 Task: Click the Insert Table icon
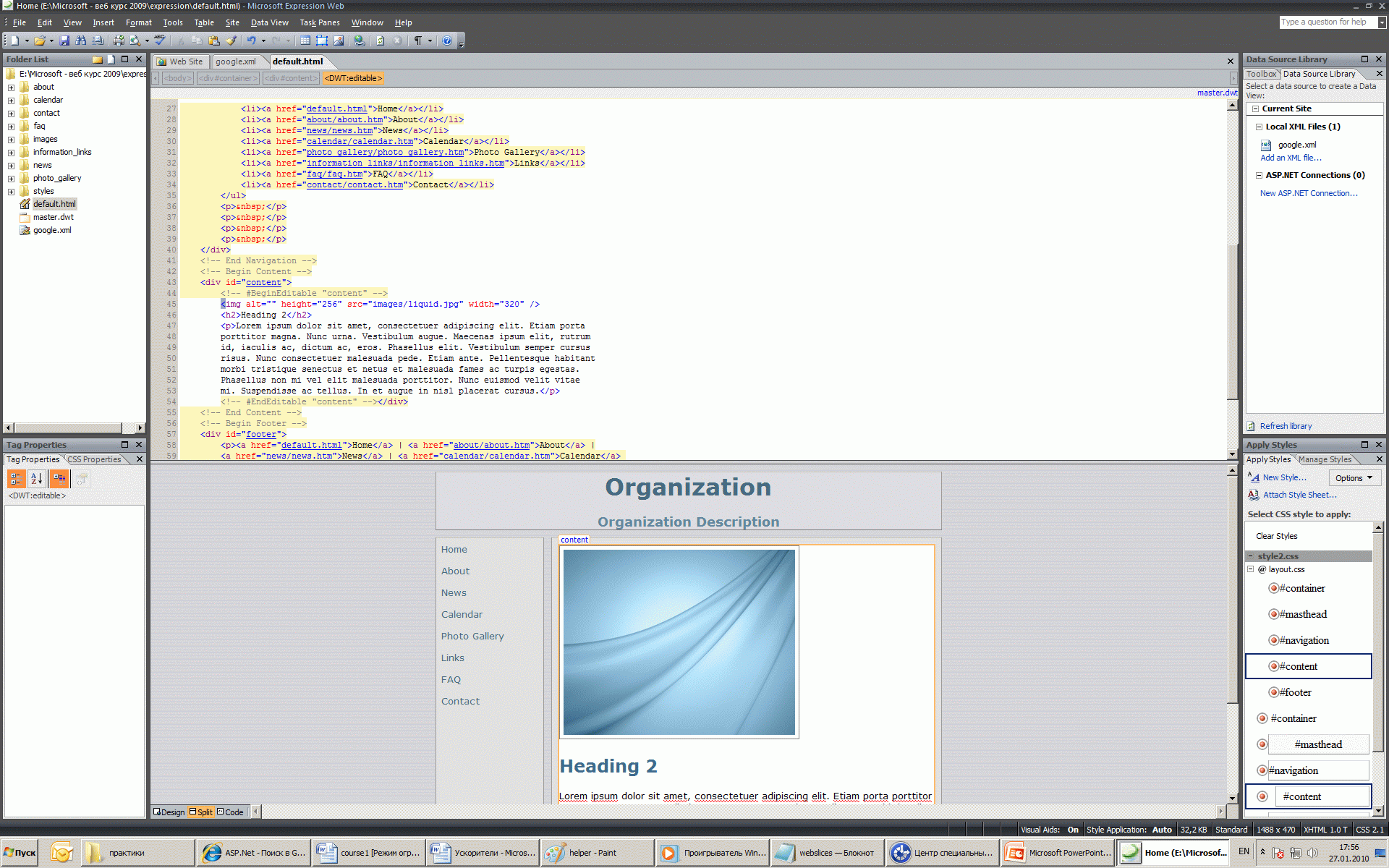point(305,41)
